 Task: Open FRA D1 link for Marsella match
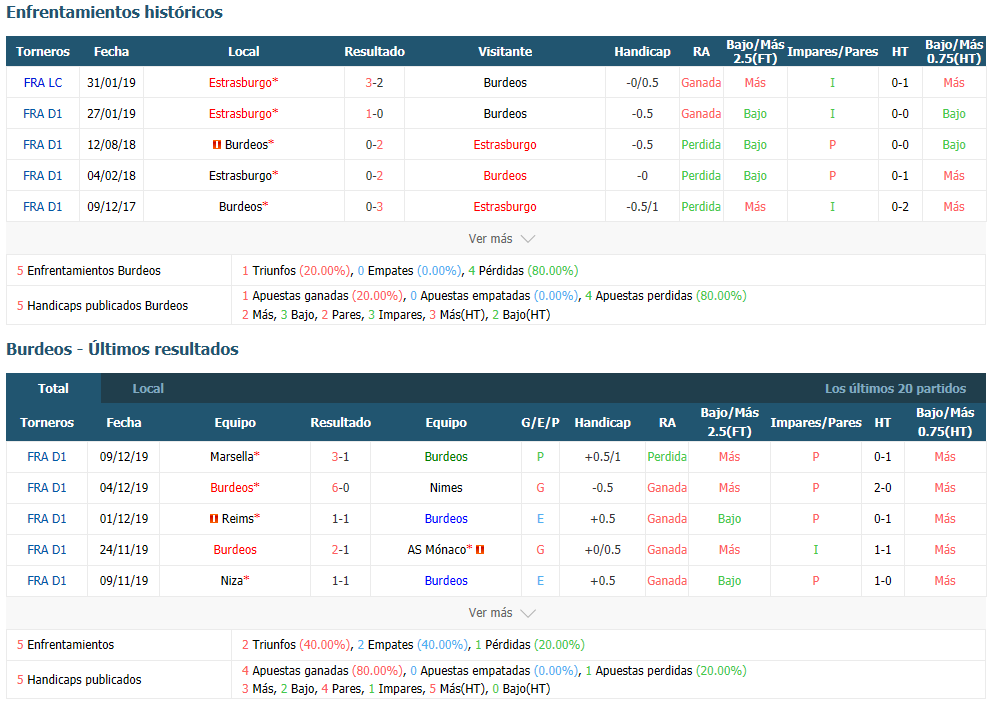pyautogui.click(x=46, y=456)
